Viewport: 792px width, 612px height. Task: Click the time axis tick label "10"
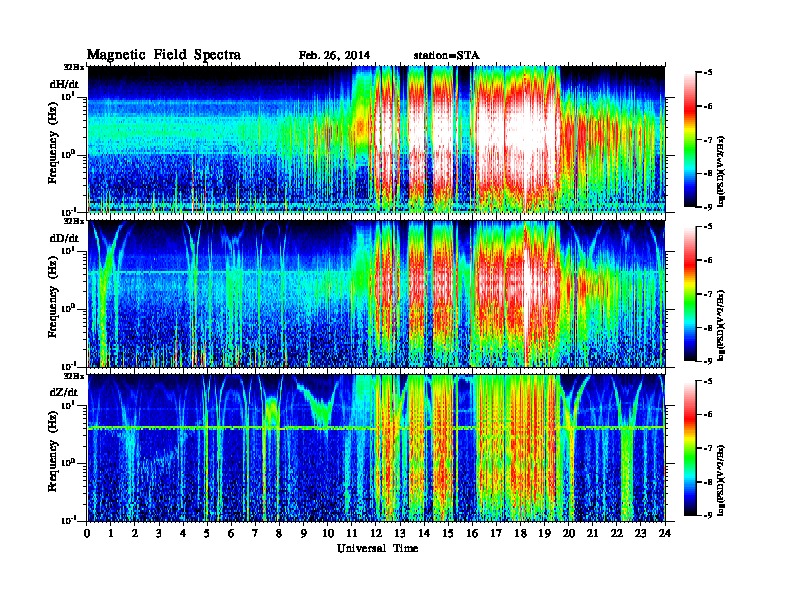click(x=328, y=533)
